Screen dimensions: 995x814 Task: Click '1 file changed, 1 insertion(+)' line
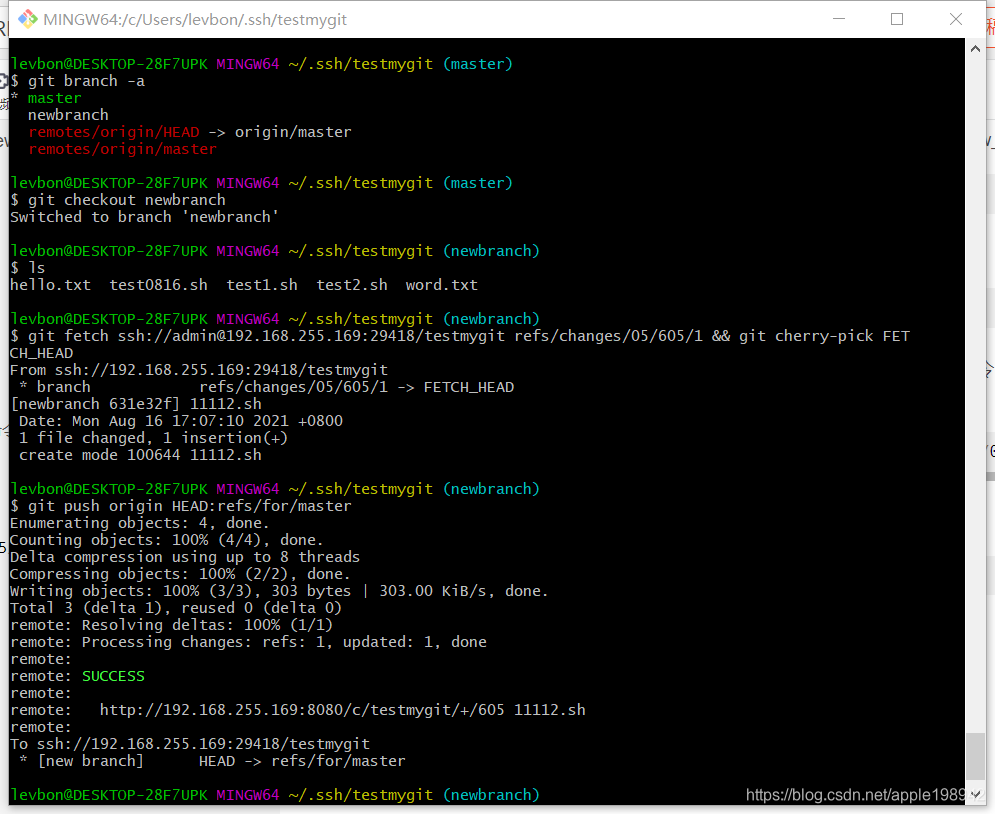coord(153,438)
